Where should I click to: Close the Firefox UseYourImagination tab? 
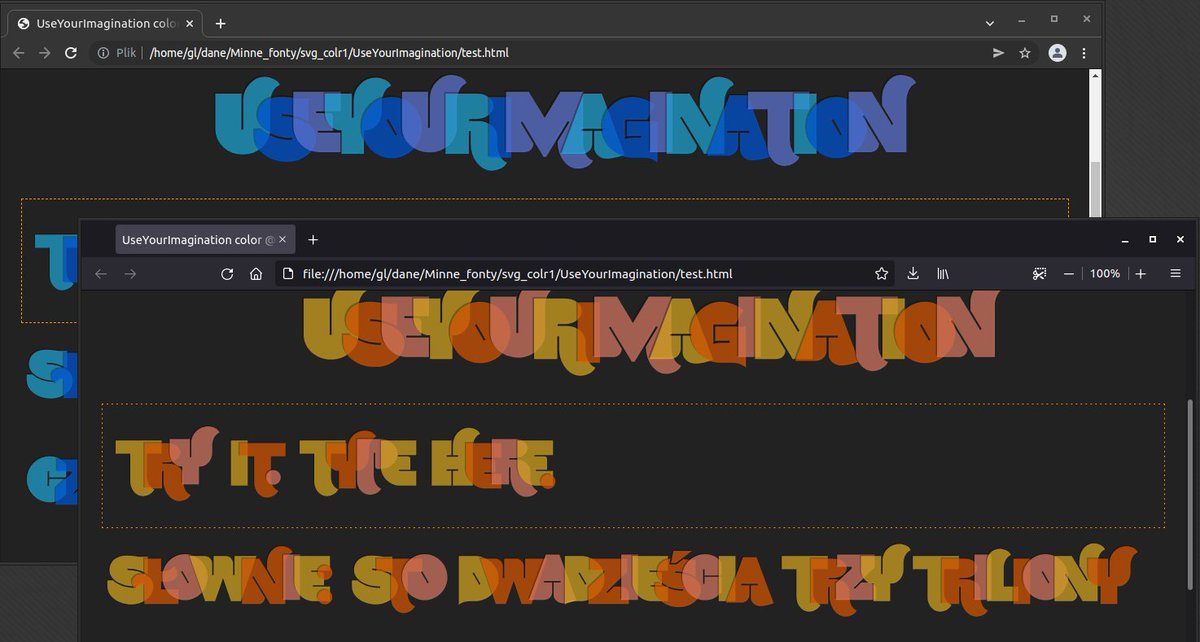283,240
